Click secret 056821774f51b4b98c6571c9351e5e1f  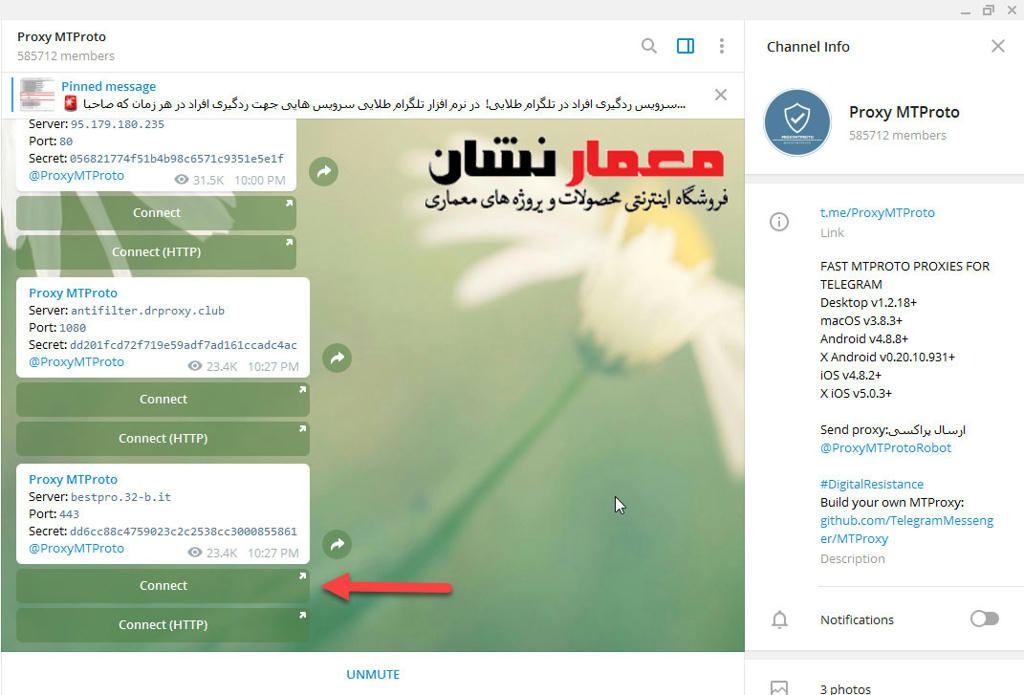click(x=177, y=159)
